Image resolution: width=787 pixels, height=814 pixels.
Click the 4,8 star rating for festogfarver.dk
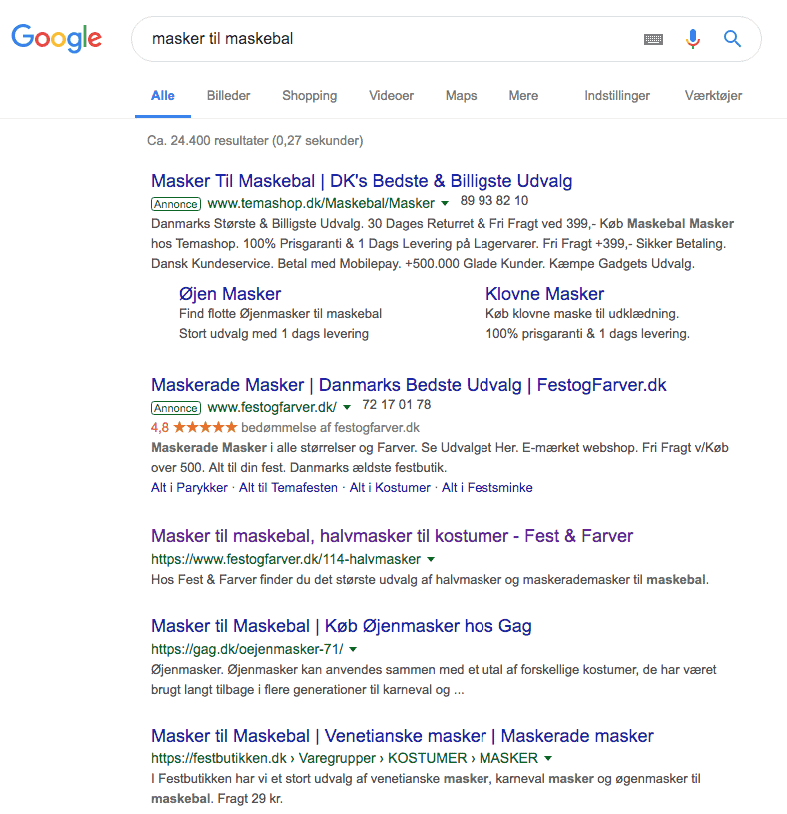(x=194, y=427)
